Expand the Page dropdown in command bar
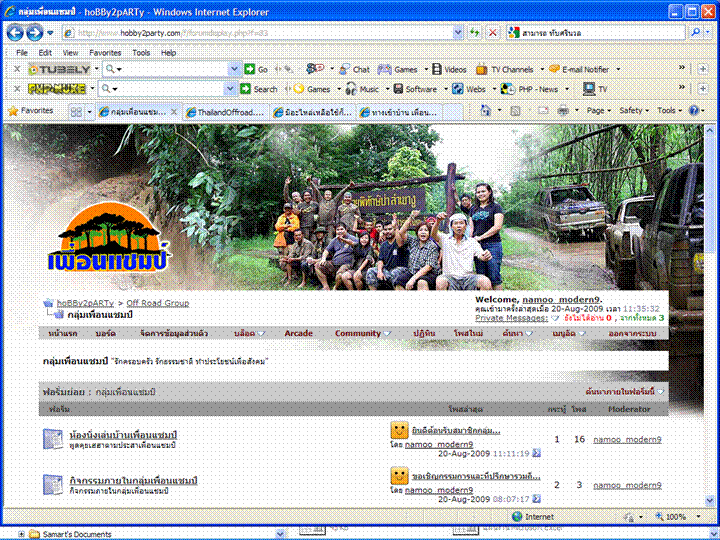 pyautogui.click(x=598, y=111)
